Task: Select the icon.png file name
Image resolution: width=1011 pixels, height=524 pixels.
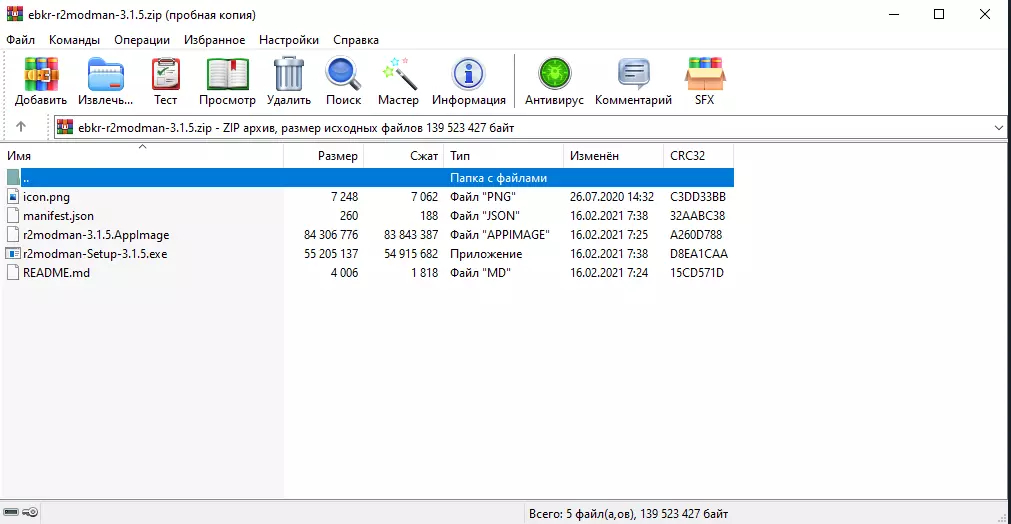Action: (x=46, y=197)
